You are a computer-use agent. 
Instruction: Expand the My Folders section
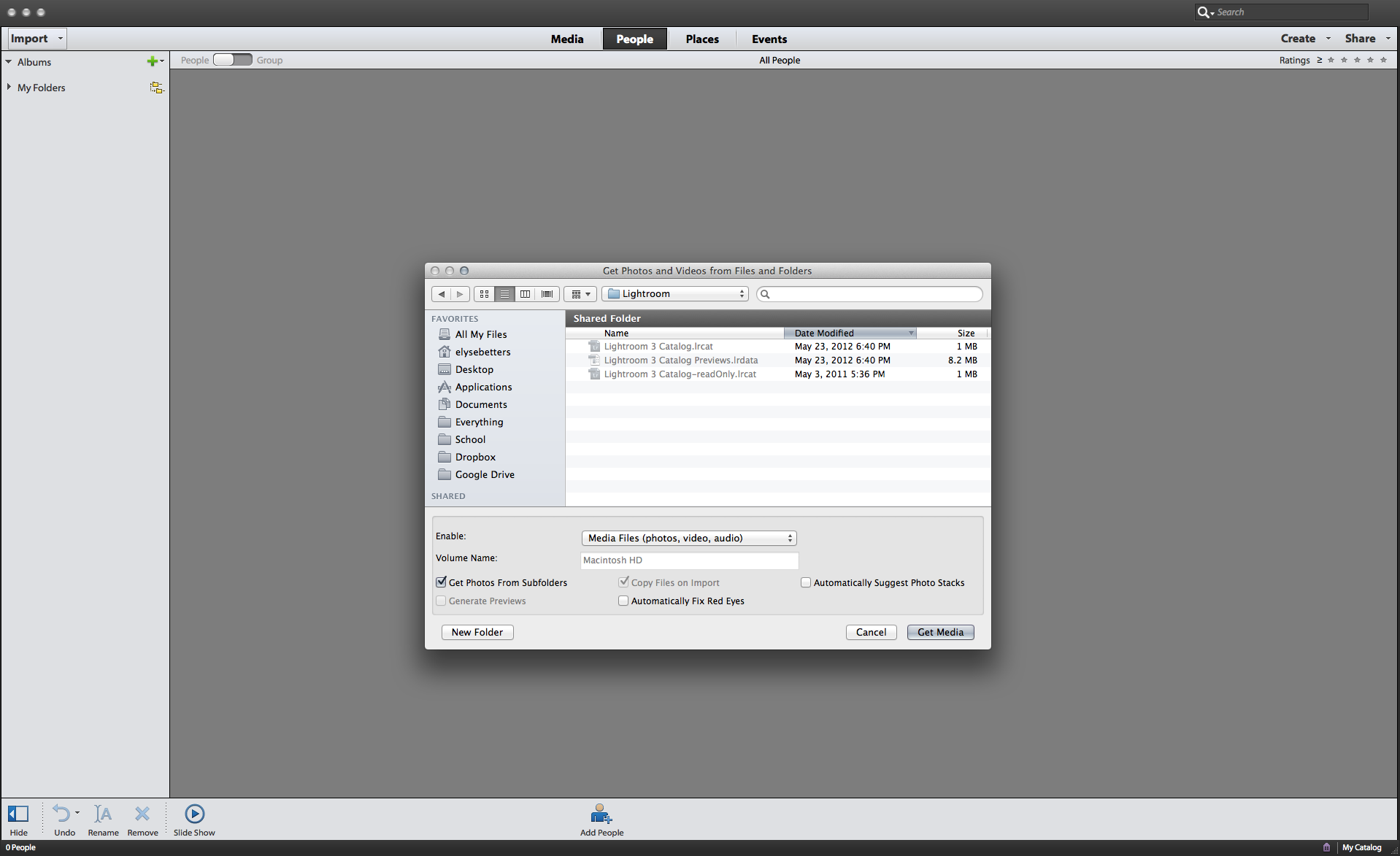click(9, 87)
